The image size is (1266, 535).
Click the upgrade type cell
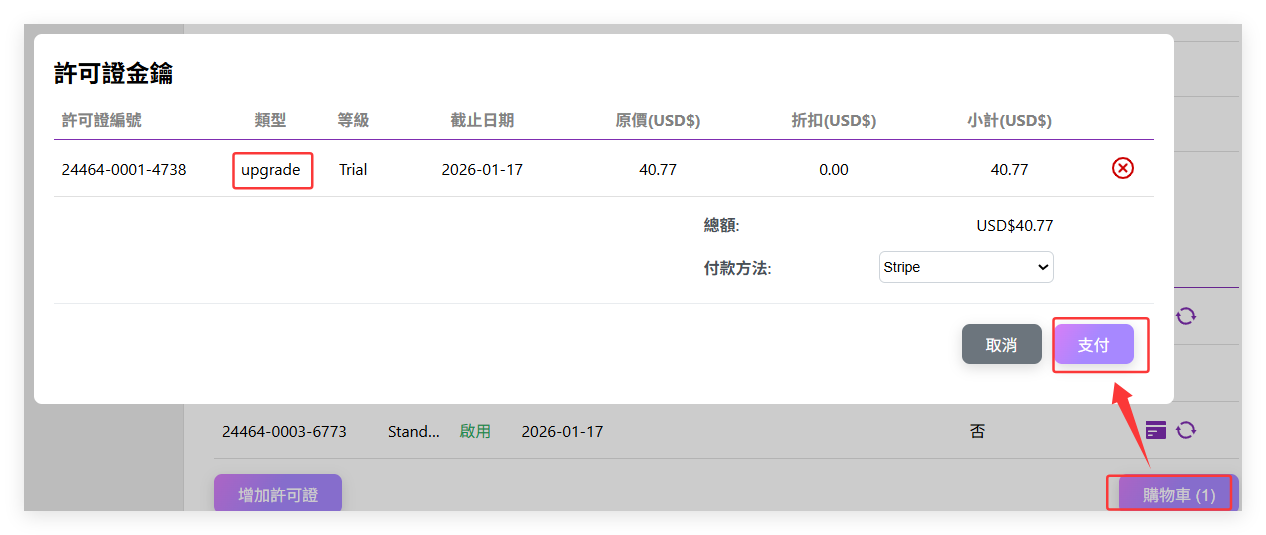pyautogui.click(x=271, y=170)
